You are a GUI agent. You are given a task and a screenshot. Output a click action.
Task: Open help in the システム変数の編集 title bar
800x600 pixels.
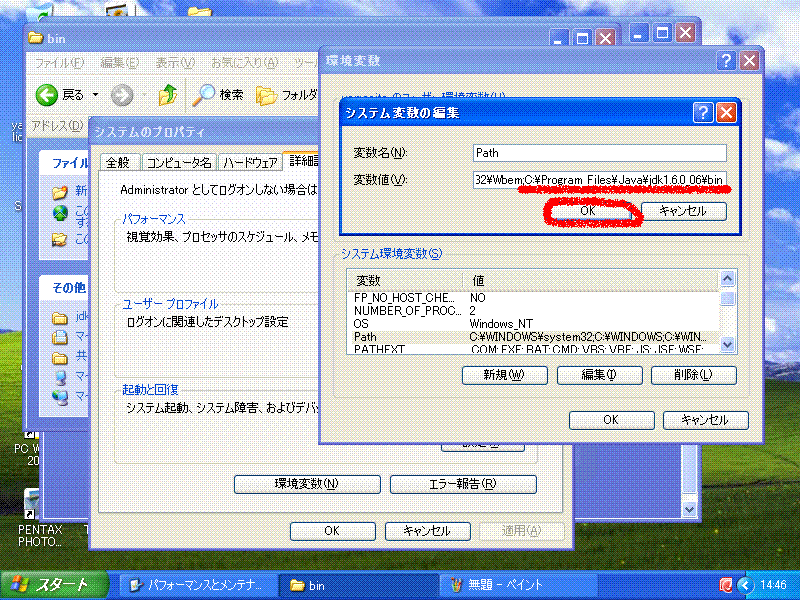point(703,112)
